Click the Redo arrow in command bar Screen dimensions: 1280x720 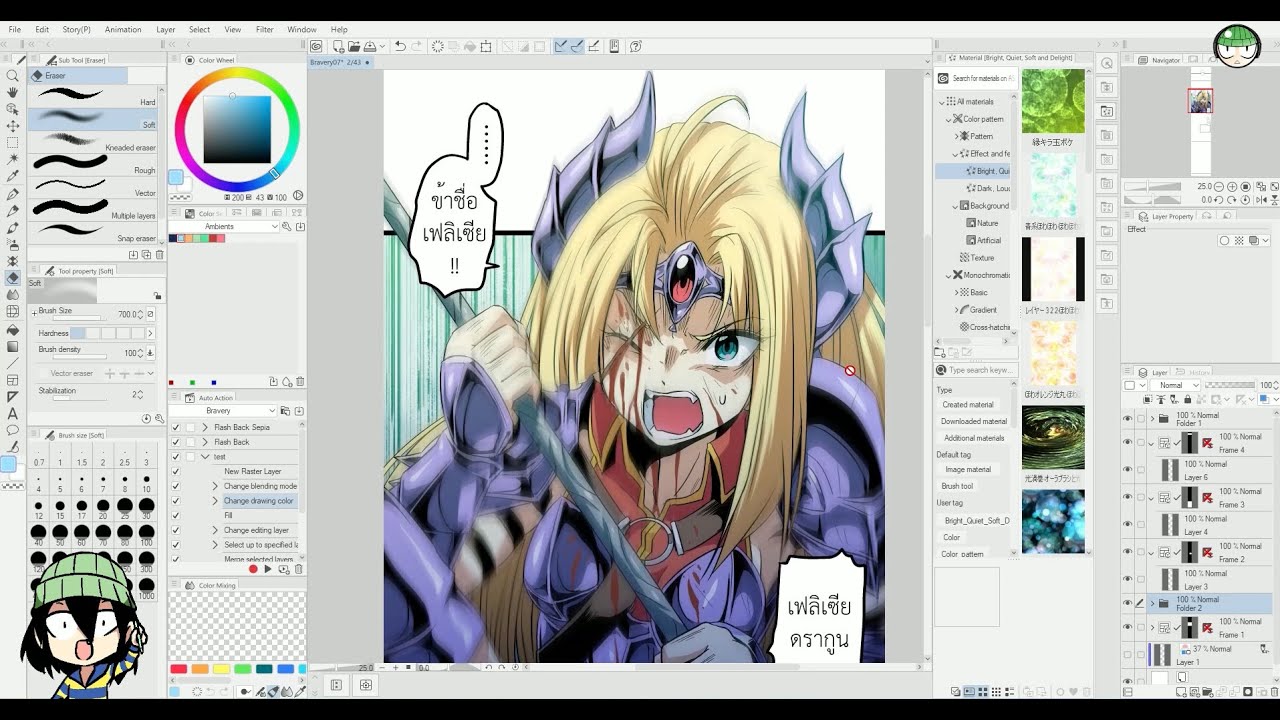[x=416, y=46]
